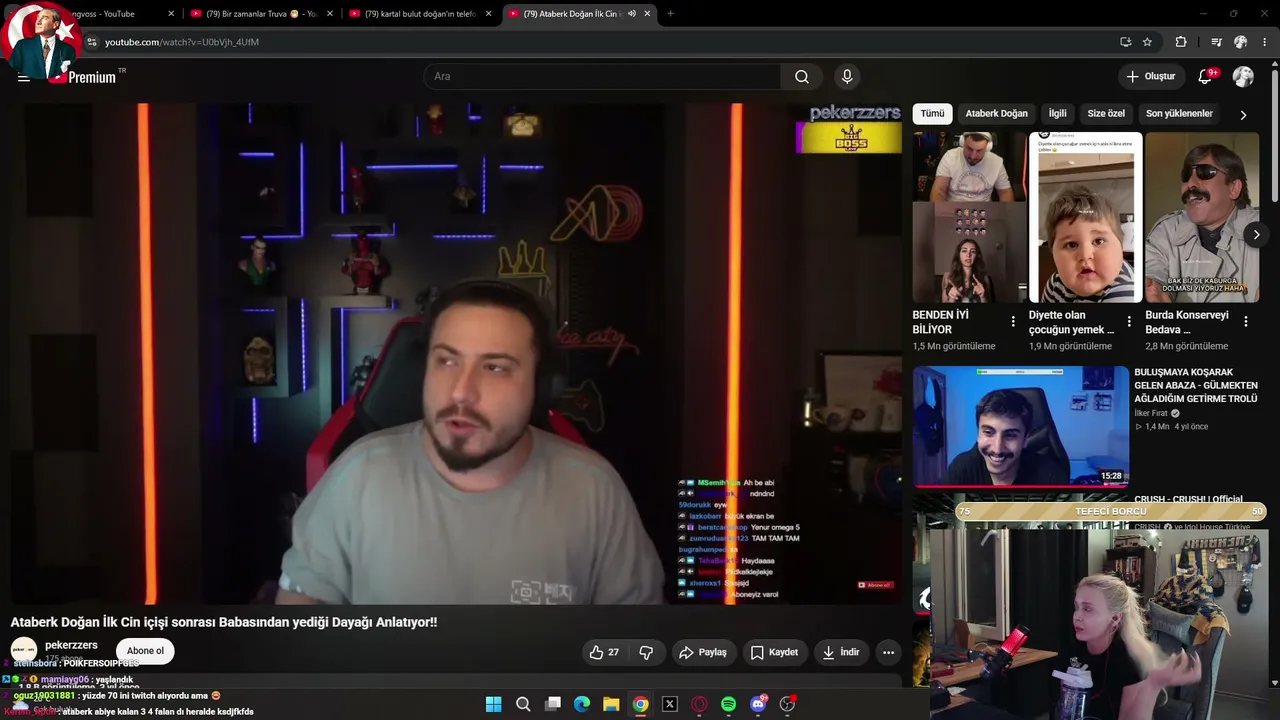Click the Chrome icon in the taskbar

[641, 705]
